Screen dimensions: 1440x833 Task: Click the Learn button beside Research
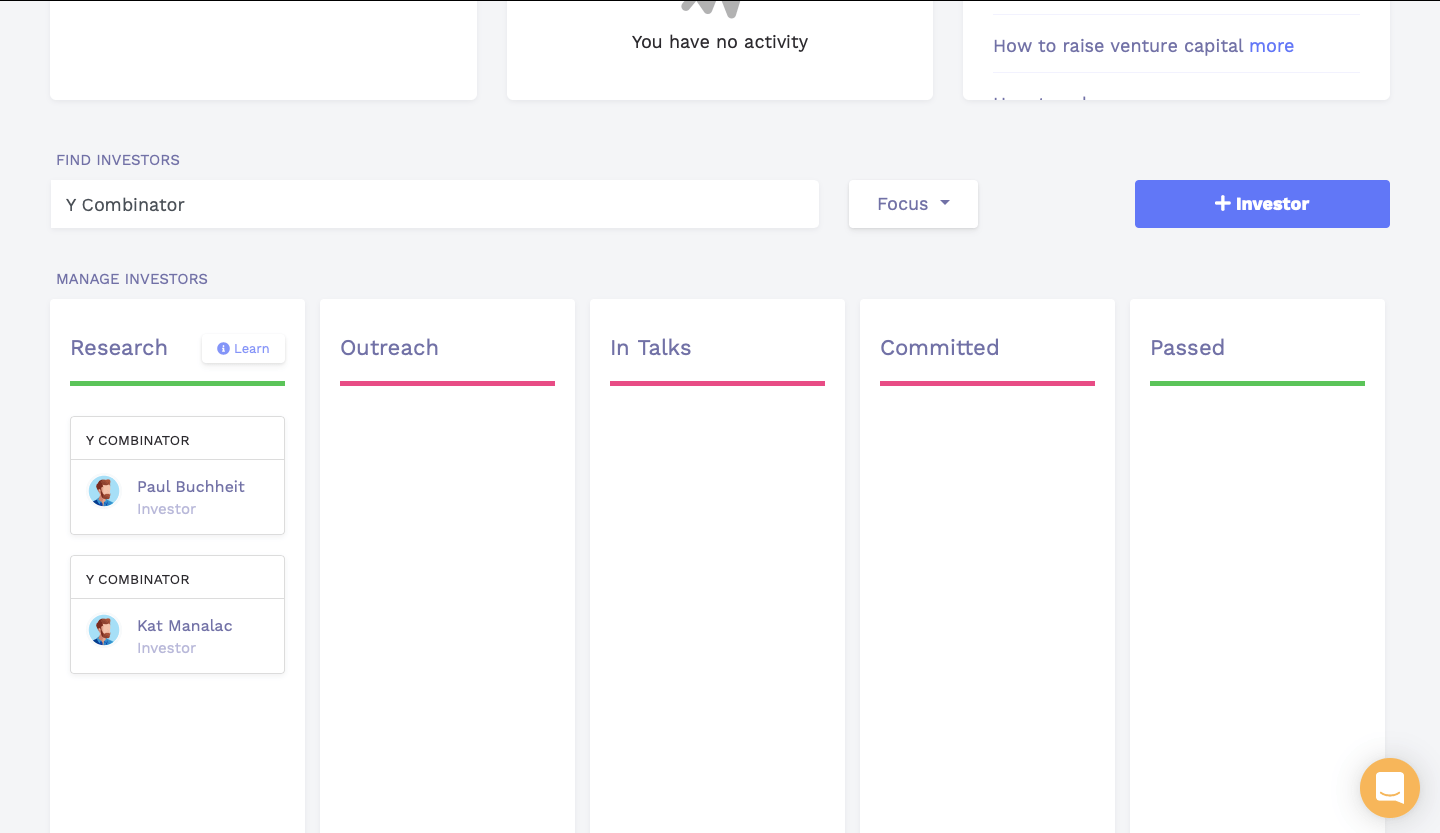click(243, 349)
